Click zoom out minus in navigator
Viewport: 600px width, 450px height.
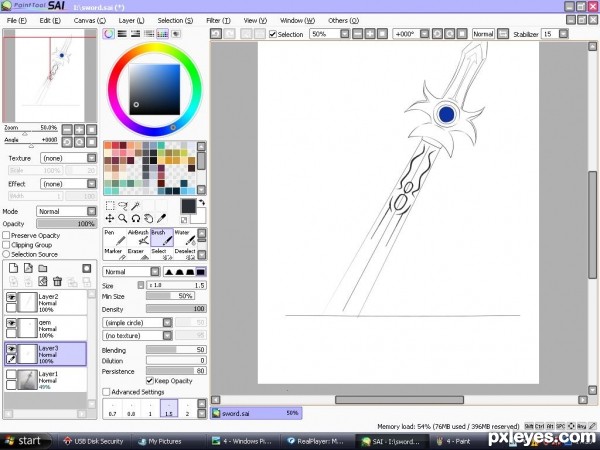coord(67,129)
